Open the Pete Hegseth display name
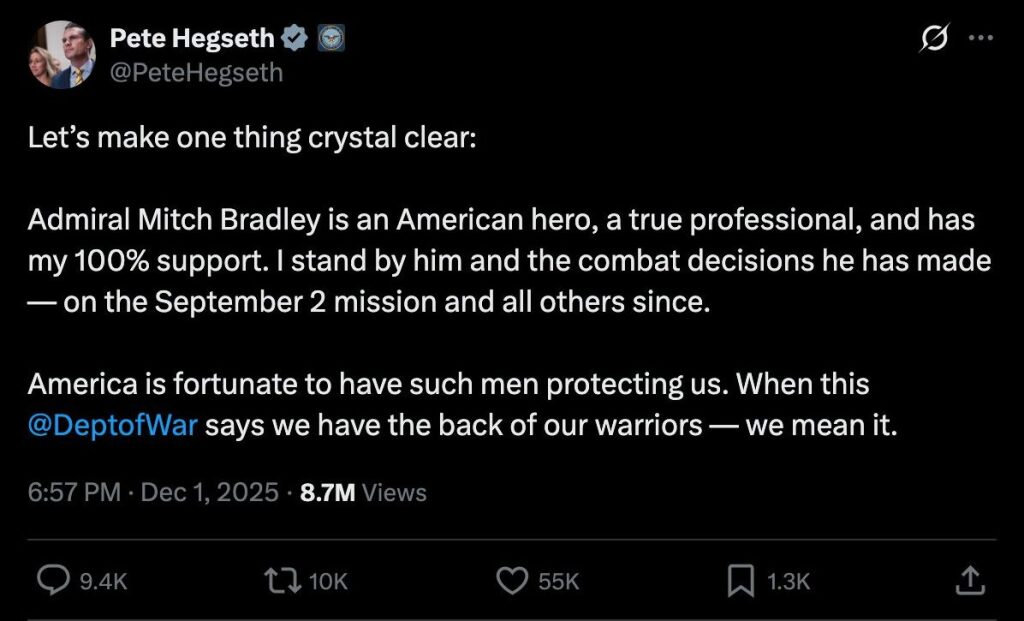The width and height of the screenshot is (1024, 621). point(190,40)
